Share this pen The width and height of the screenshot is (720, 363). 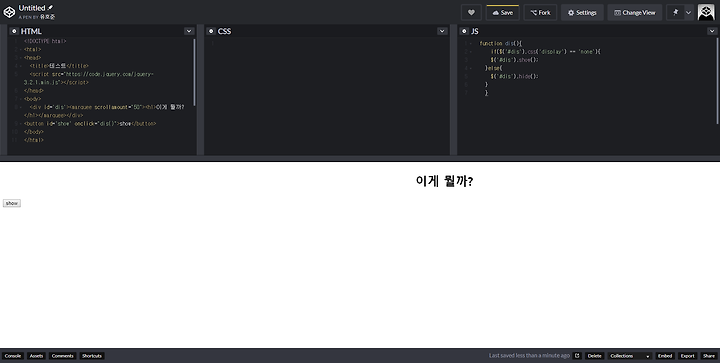point(709,356)
